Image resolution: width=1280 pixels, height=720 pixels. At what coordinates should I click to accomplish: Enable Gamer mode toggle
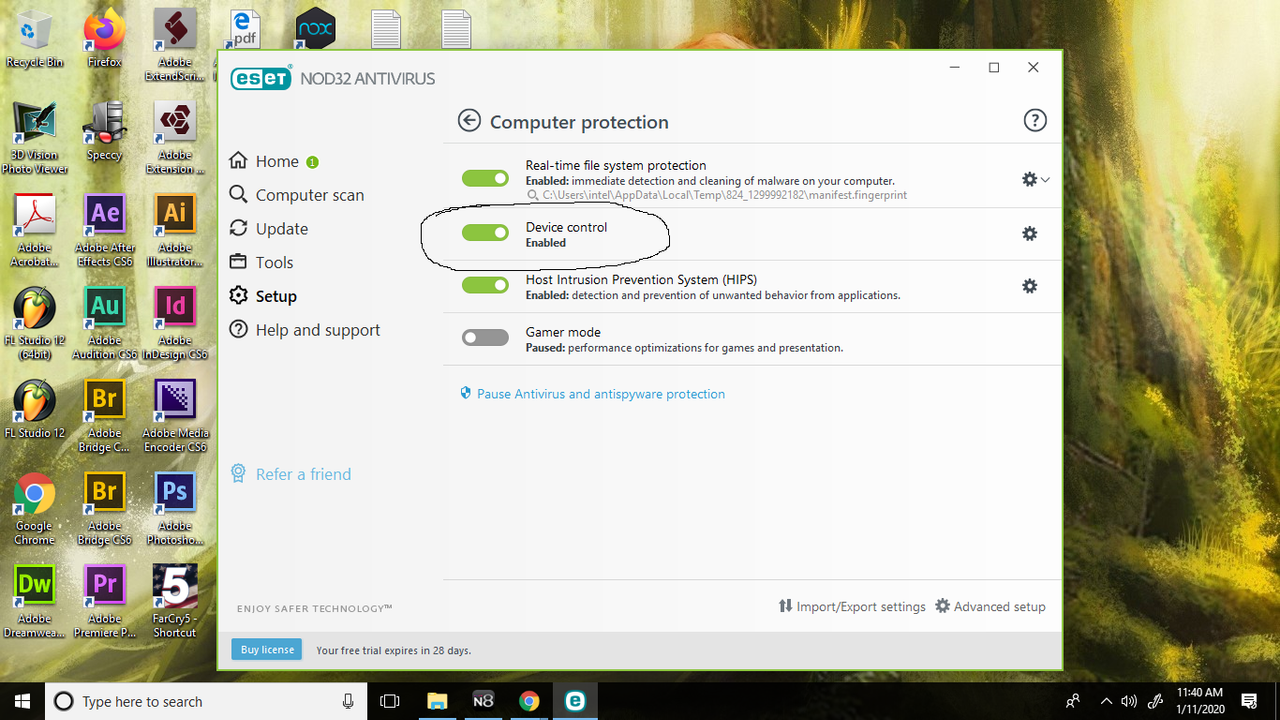(485, 338)
